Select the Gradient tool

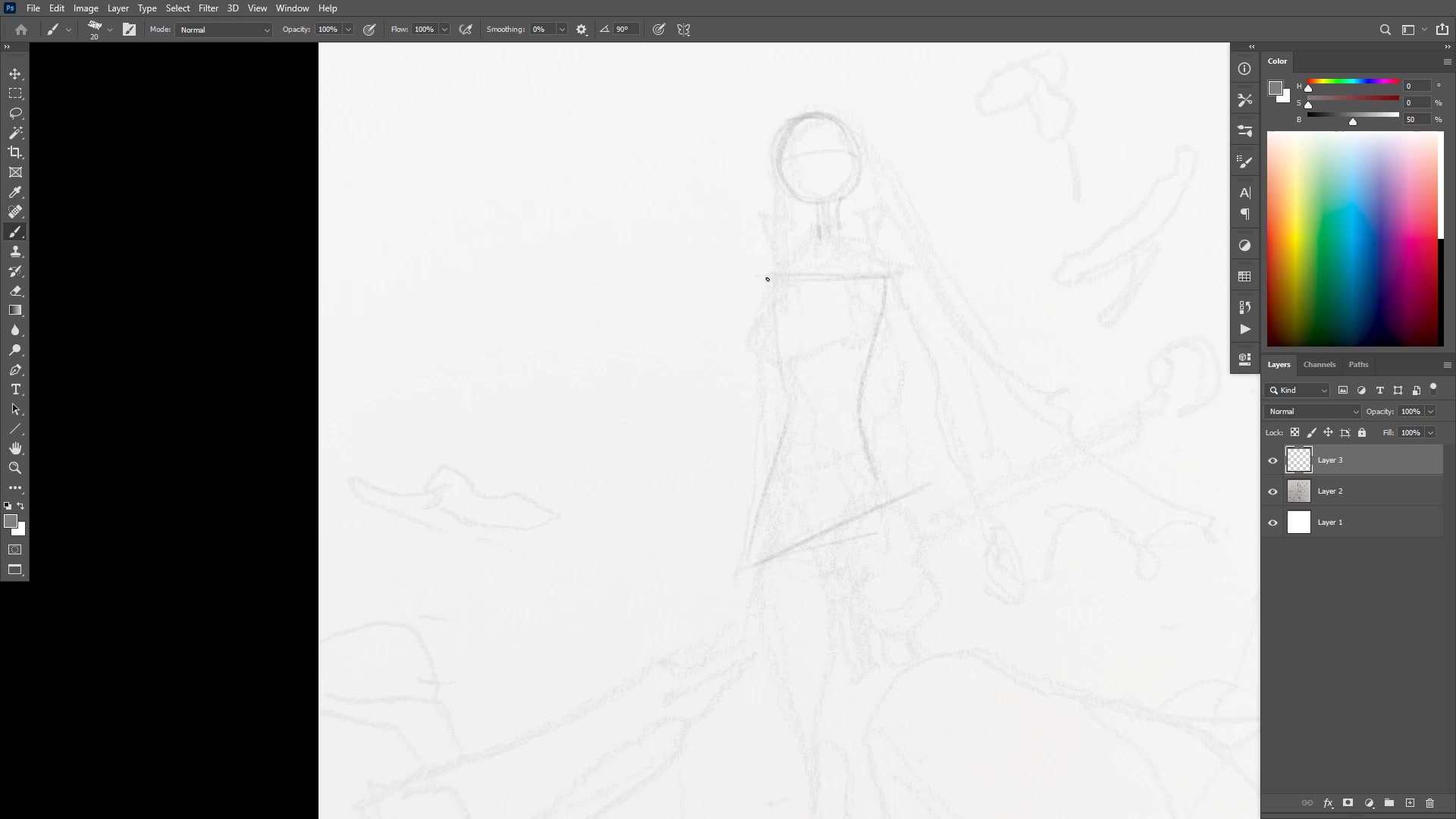[x=15, y=310]
